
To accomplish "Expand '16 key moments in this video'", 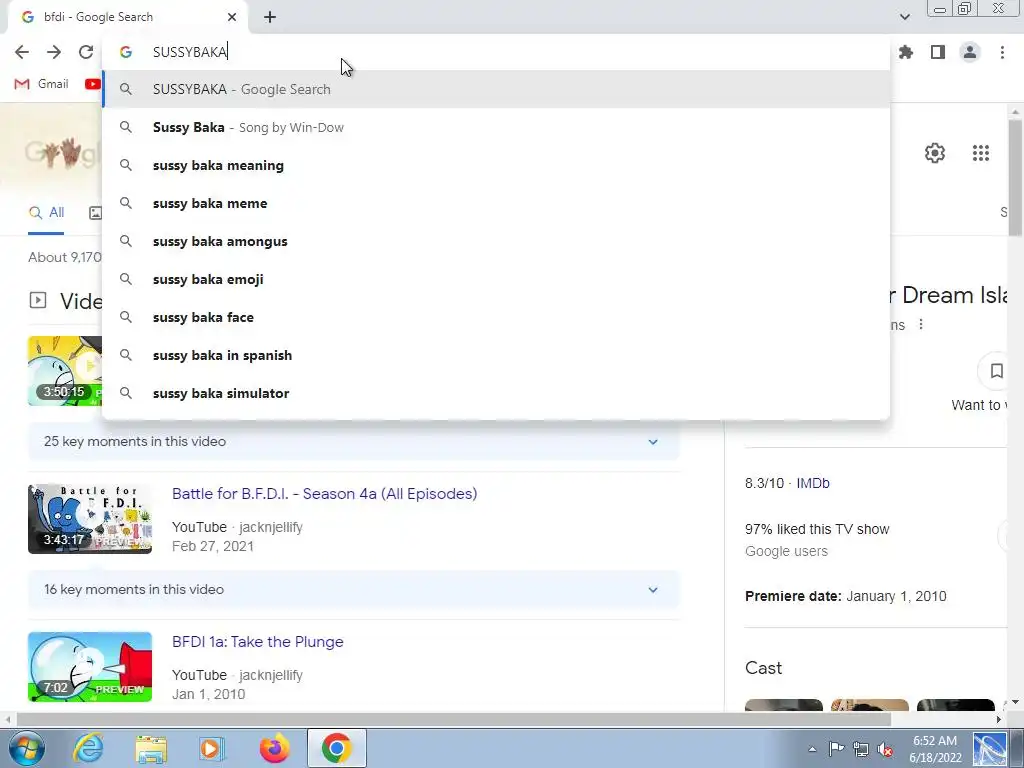I will (353, 590).
